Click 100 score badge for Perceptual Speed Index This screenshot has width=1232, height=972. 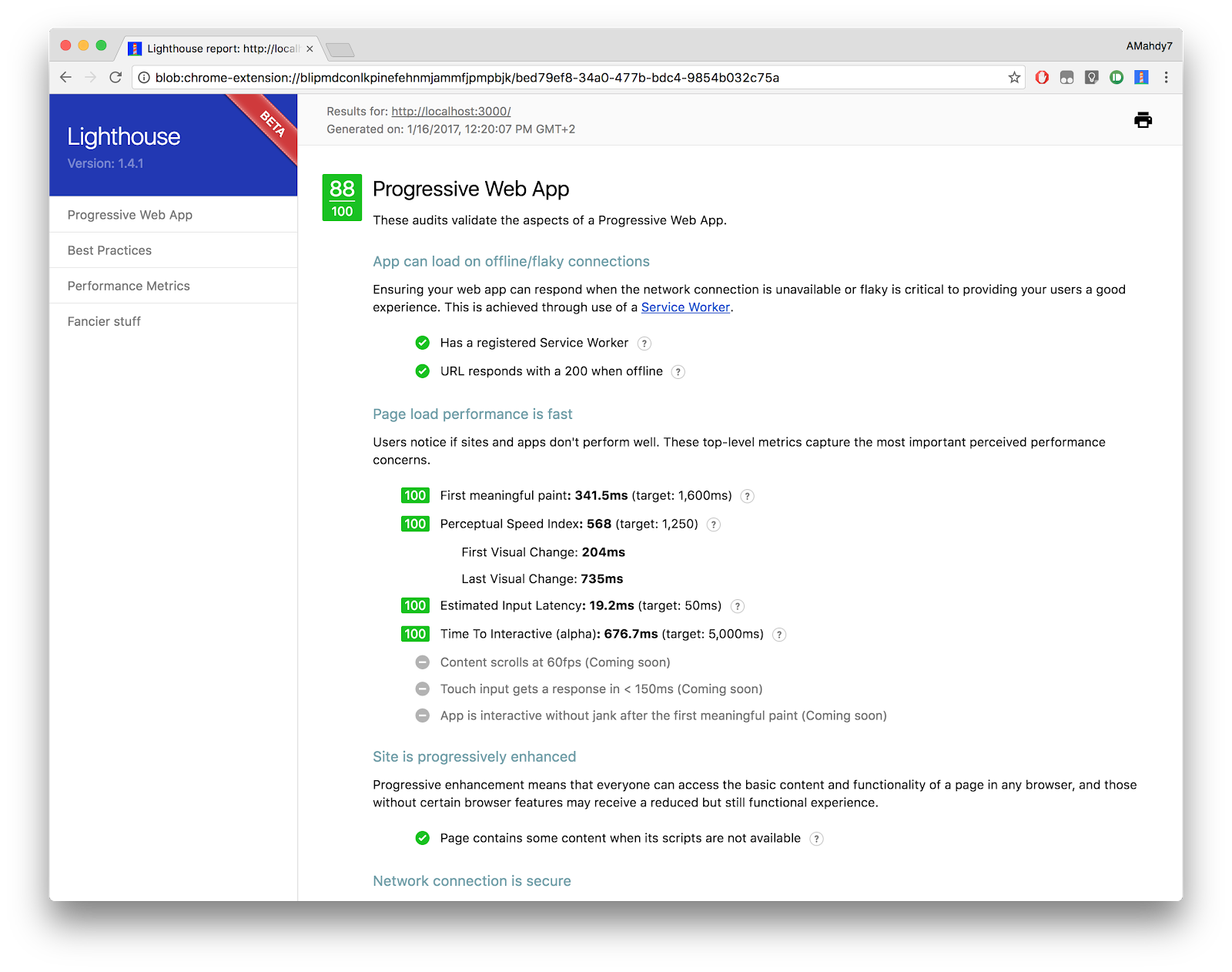415,524
